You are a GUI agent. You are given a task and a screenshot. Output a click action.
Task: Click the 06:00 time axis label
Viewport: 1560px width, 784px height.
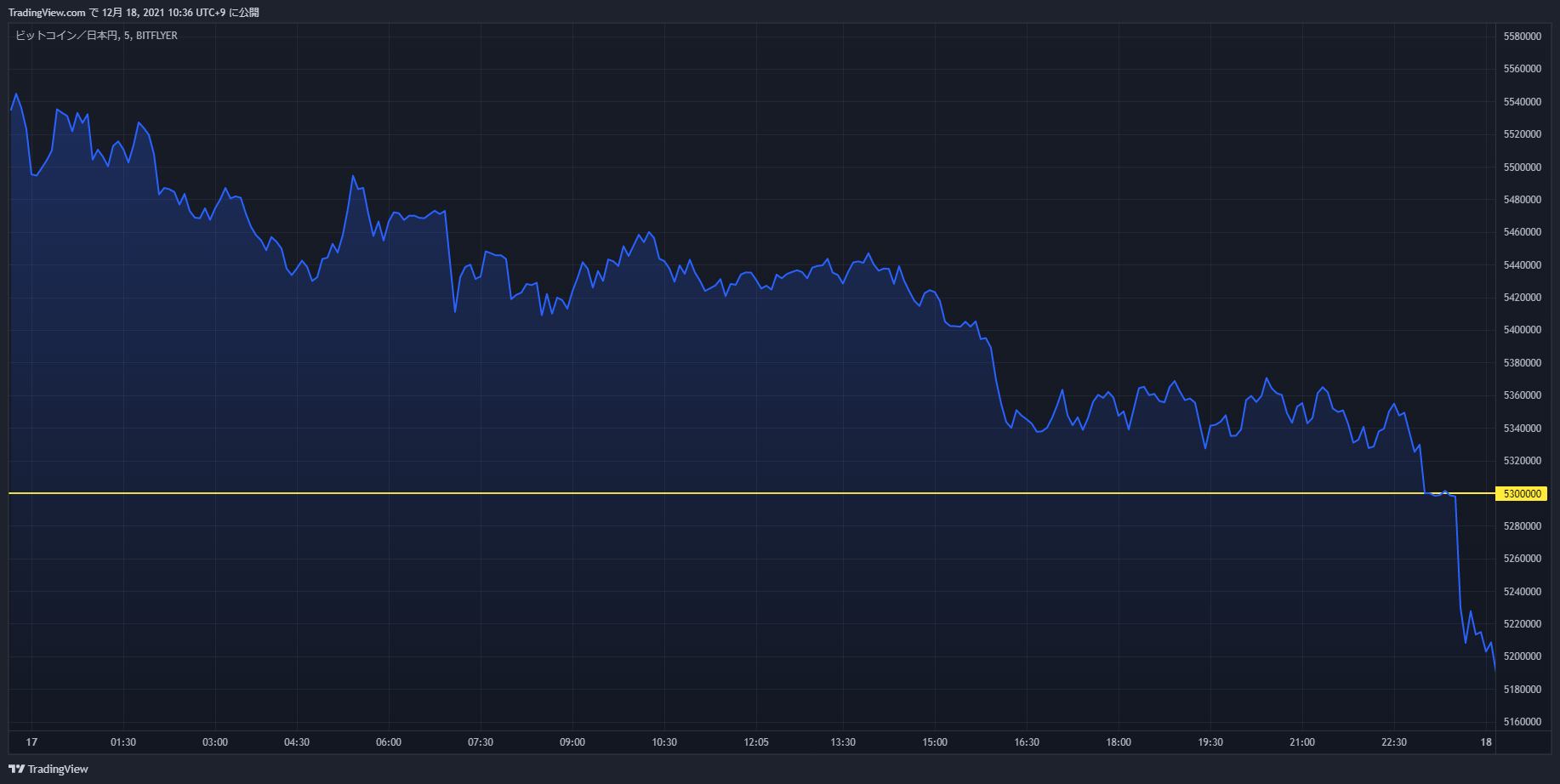[389, 742]
